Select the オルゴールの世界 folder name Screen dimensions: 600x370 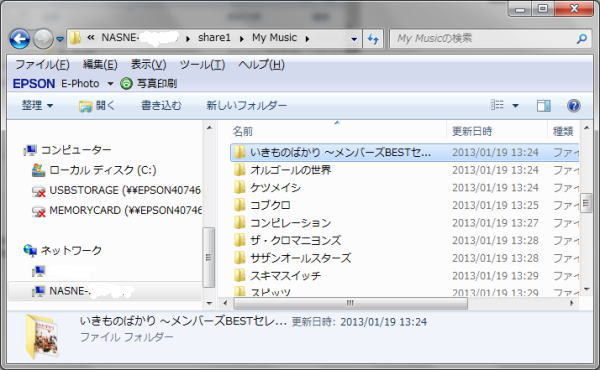tap(291, 170)
